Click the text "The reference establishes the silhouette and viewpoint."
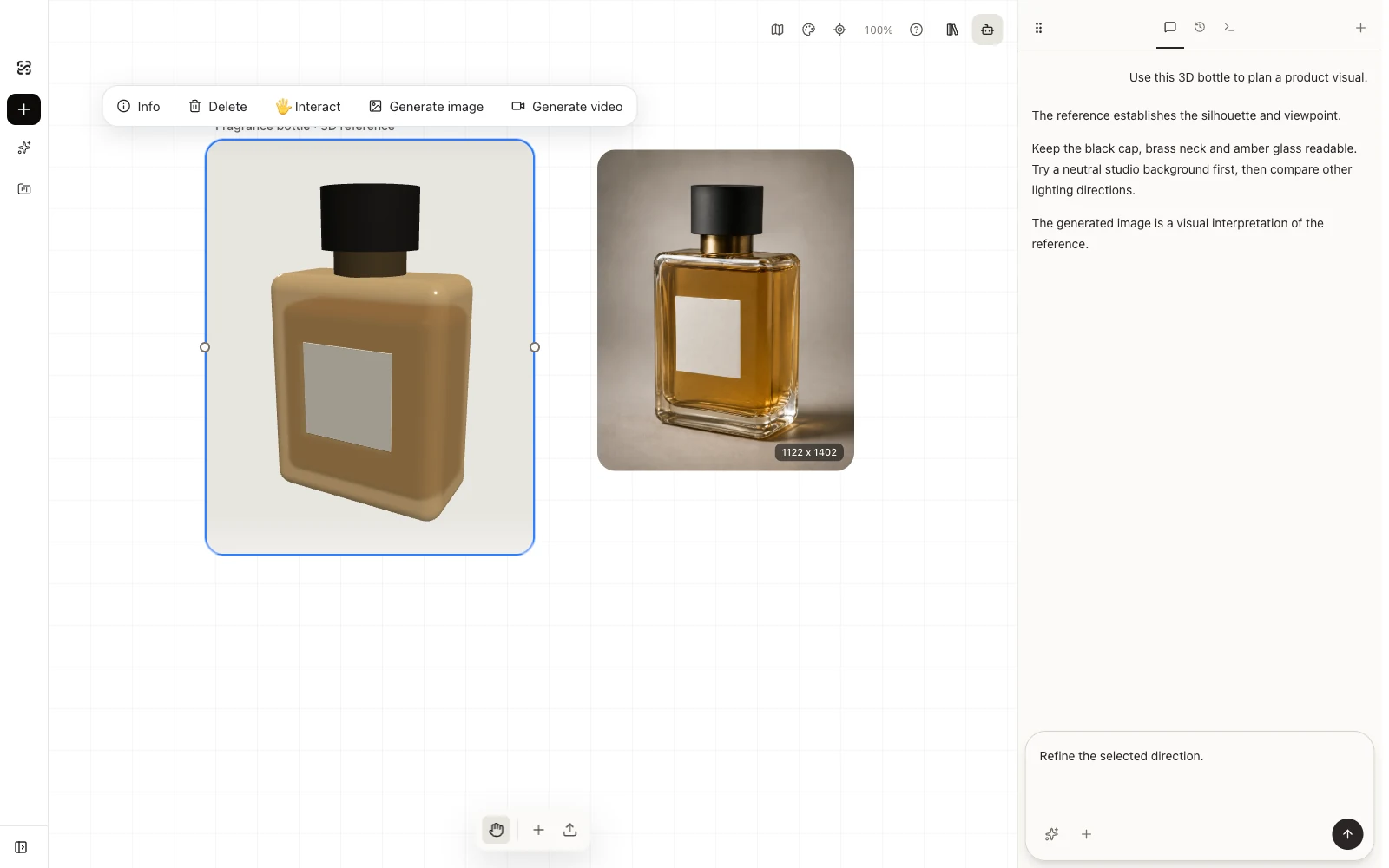Viewport: 1389px width, 868px height. [x=1186, y=115]
